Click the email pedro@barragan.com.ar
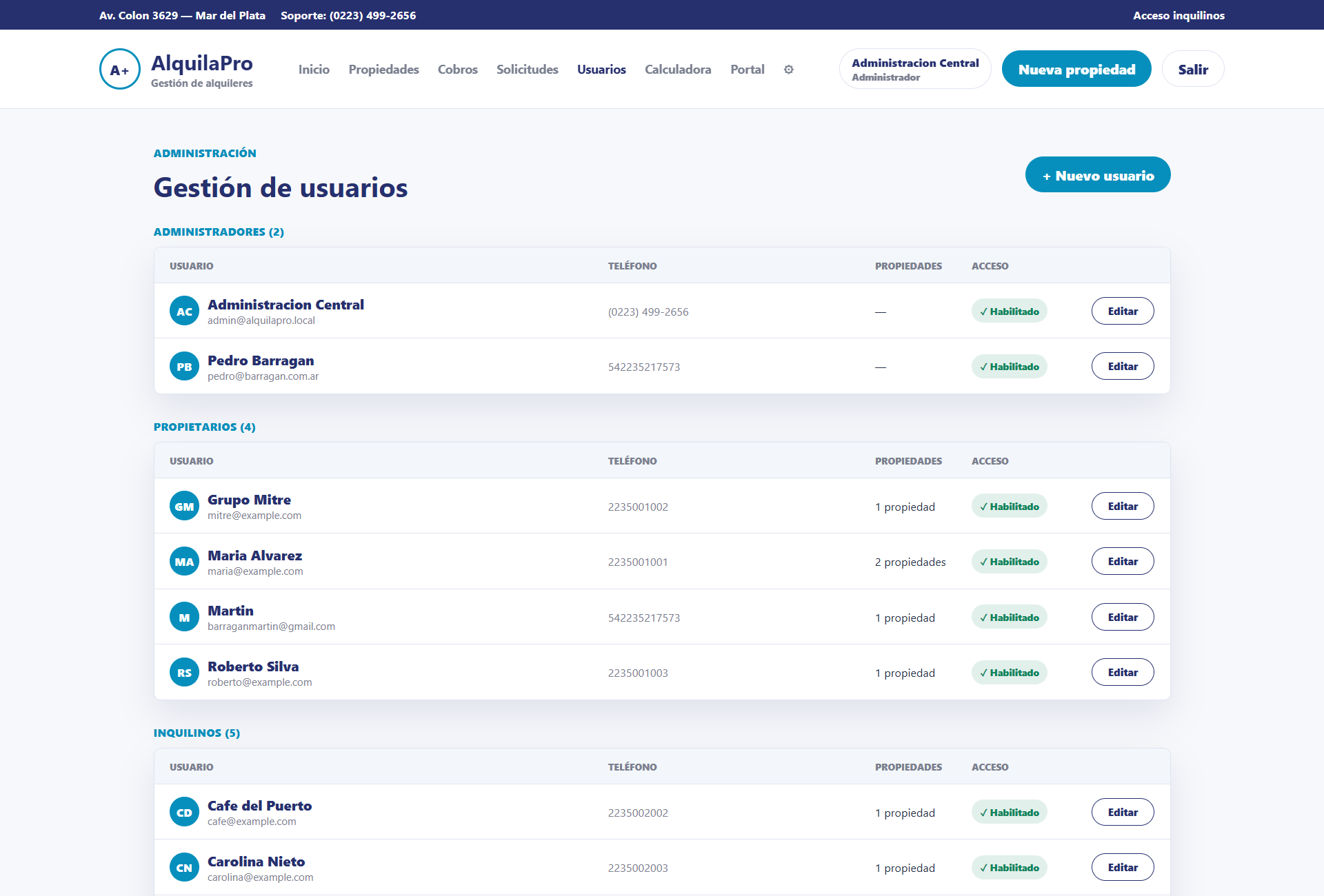This screenshot has width=1324, height=896. [x=263, y=376]
